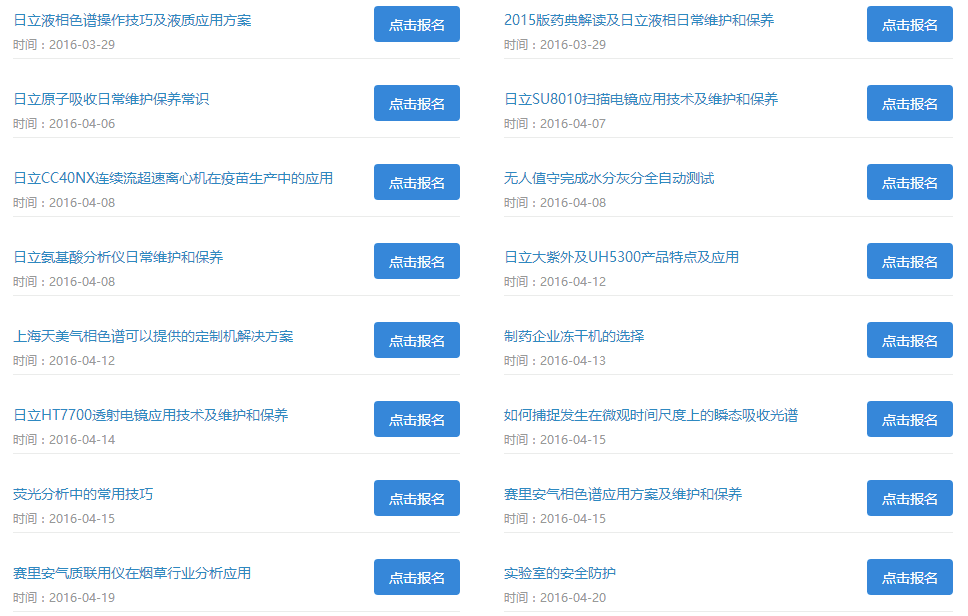Open 实验室的安全防护 link

click(x=560, y=573)
